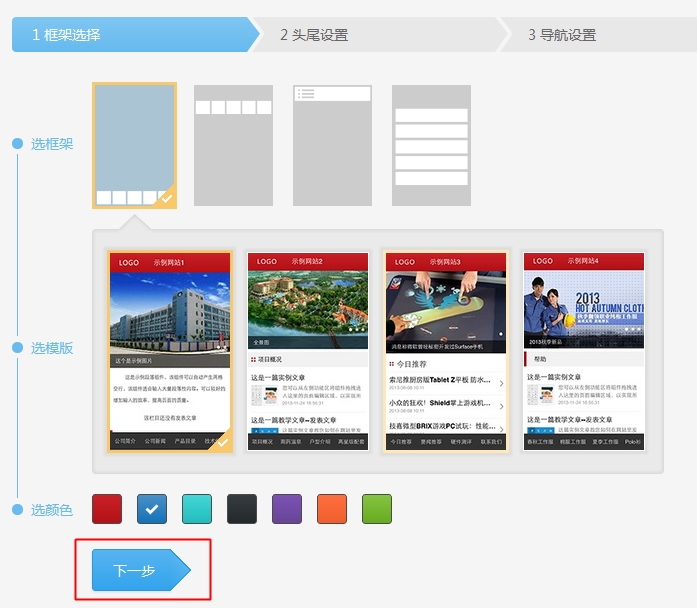Choose the frame layout with top icon row
The width and height of the screenshot is (697, 608).
(x=233, y=145)
